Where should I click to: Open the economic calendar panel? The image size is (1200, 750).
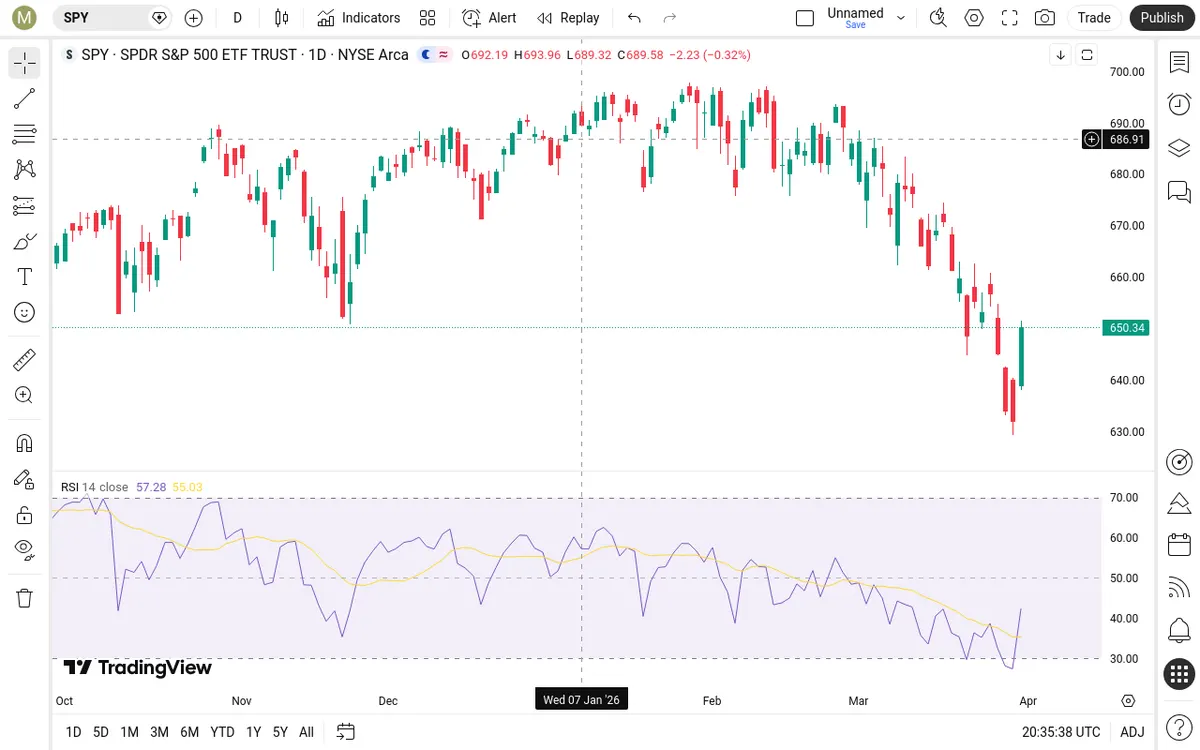1180,545
